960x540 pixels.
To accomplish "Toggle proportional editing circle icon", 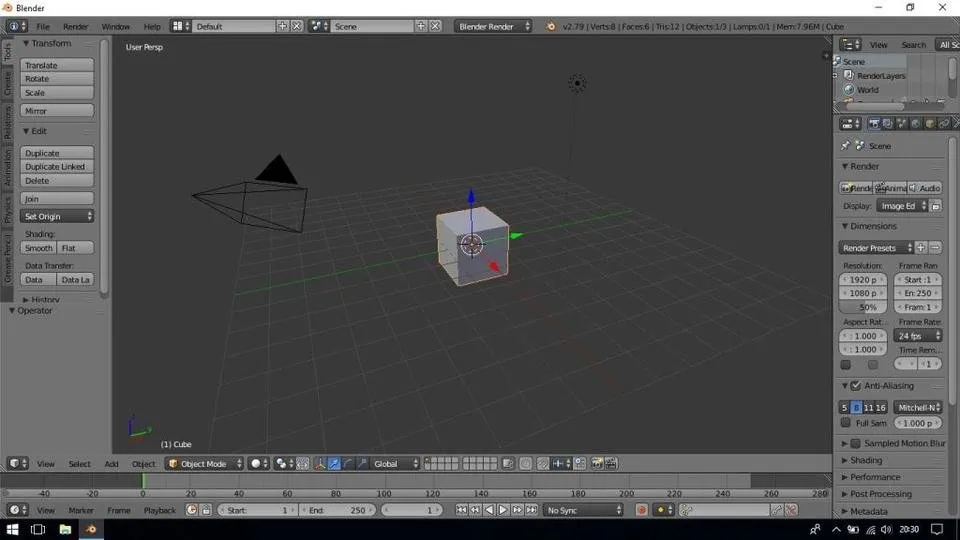I will point(526,463).
